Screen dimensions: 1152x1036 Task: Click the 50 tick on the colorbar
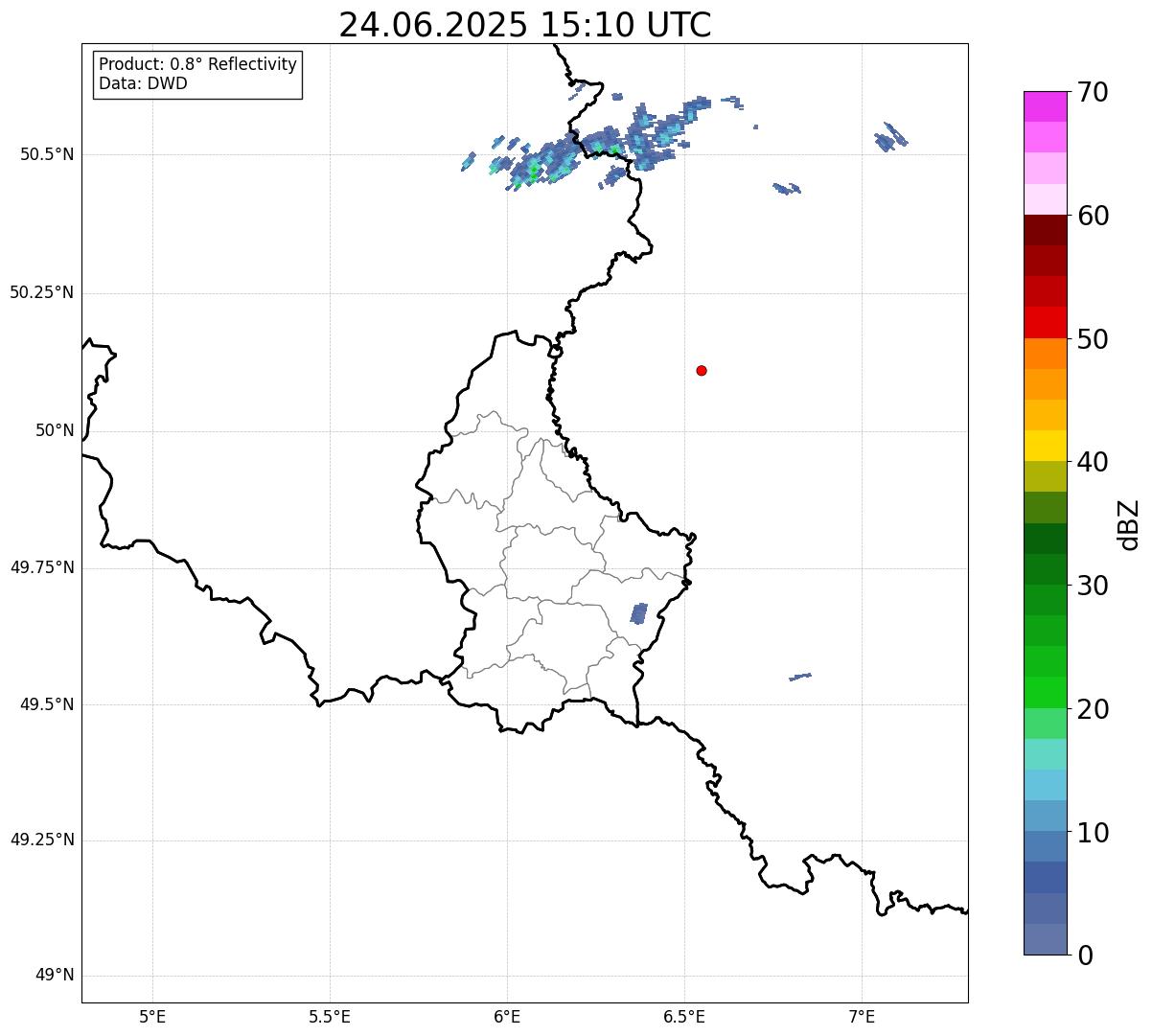pos(1093,339)
